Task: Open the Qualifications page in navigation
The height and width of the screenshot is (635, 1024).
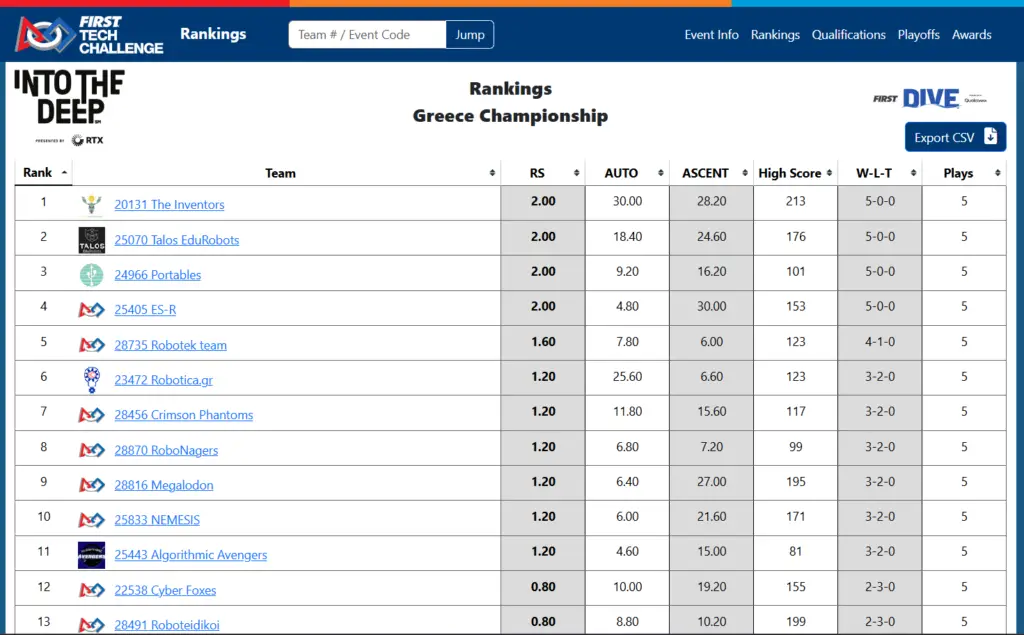Action: tap(848, 35)
